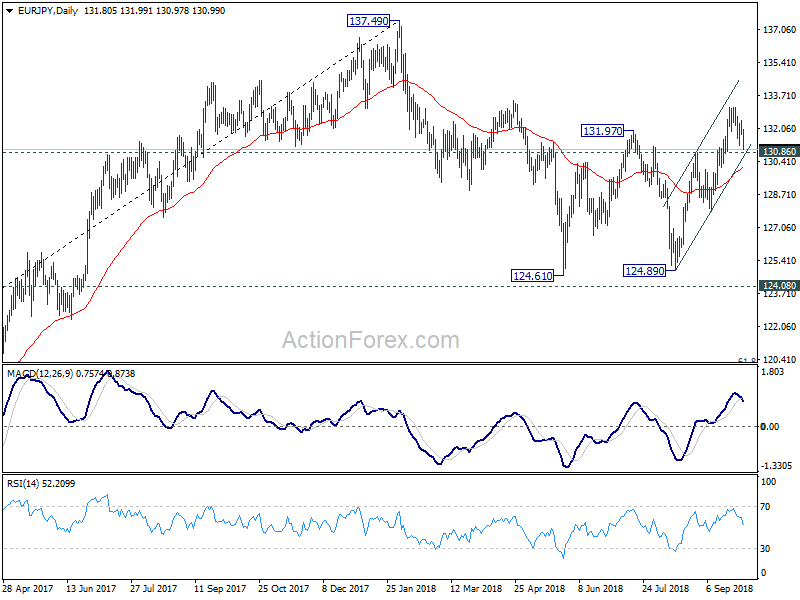Click the 24 Jul 2018 date label
The width and height of the screenshot is (800, 600).
665,588
